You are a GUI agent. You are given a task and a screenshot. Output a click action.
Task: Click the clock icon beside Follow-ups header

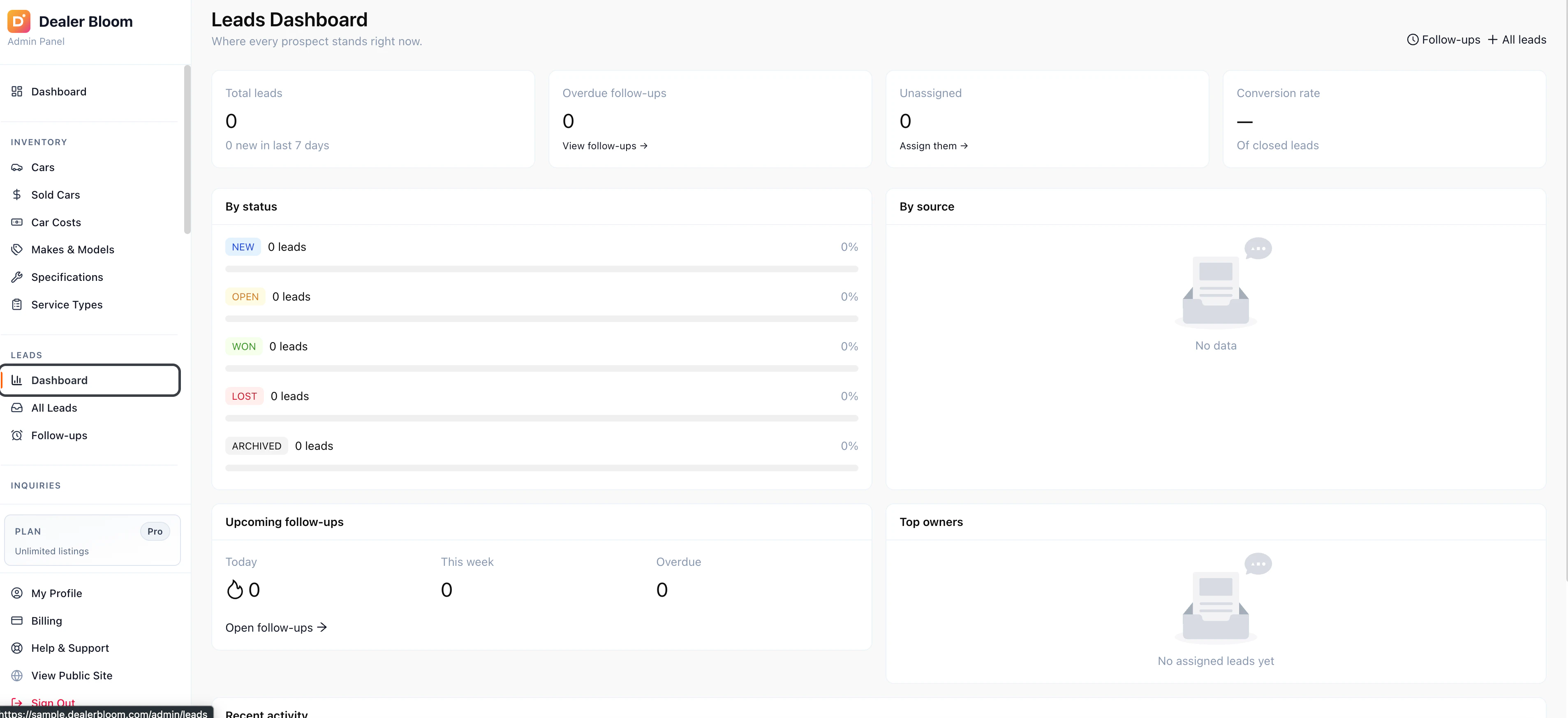point(1412,39)
